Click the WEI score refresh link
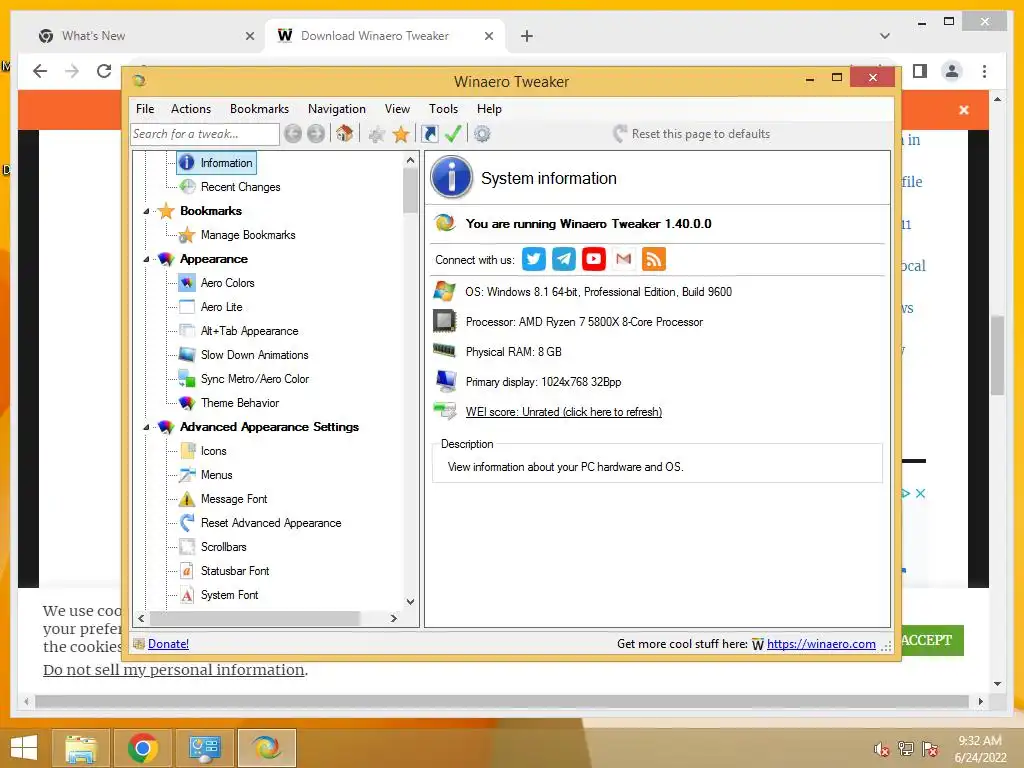The width and height of the screenshot is (1024, 768). tap(564, 412)
